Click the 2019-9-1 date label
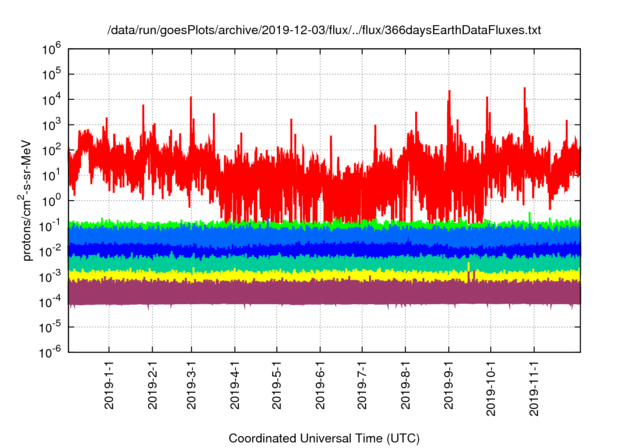Screen dimensions: 640x448 click(x=449, y=385)
